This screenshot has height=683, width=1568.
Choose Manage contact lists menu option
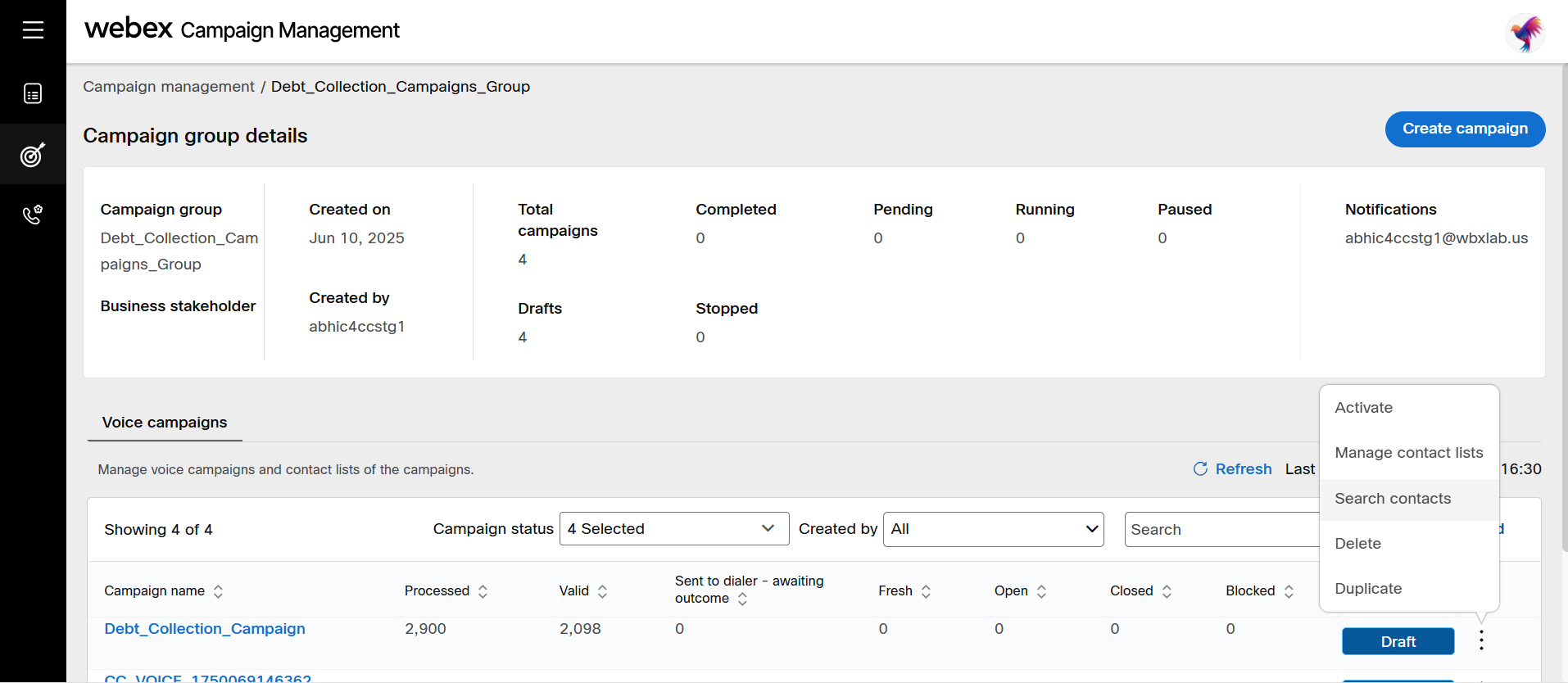click(x=1408, y=453)
